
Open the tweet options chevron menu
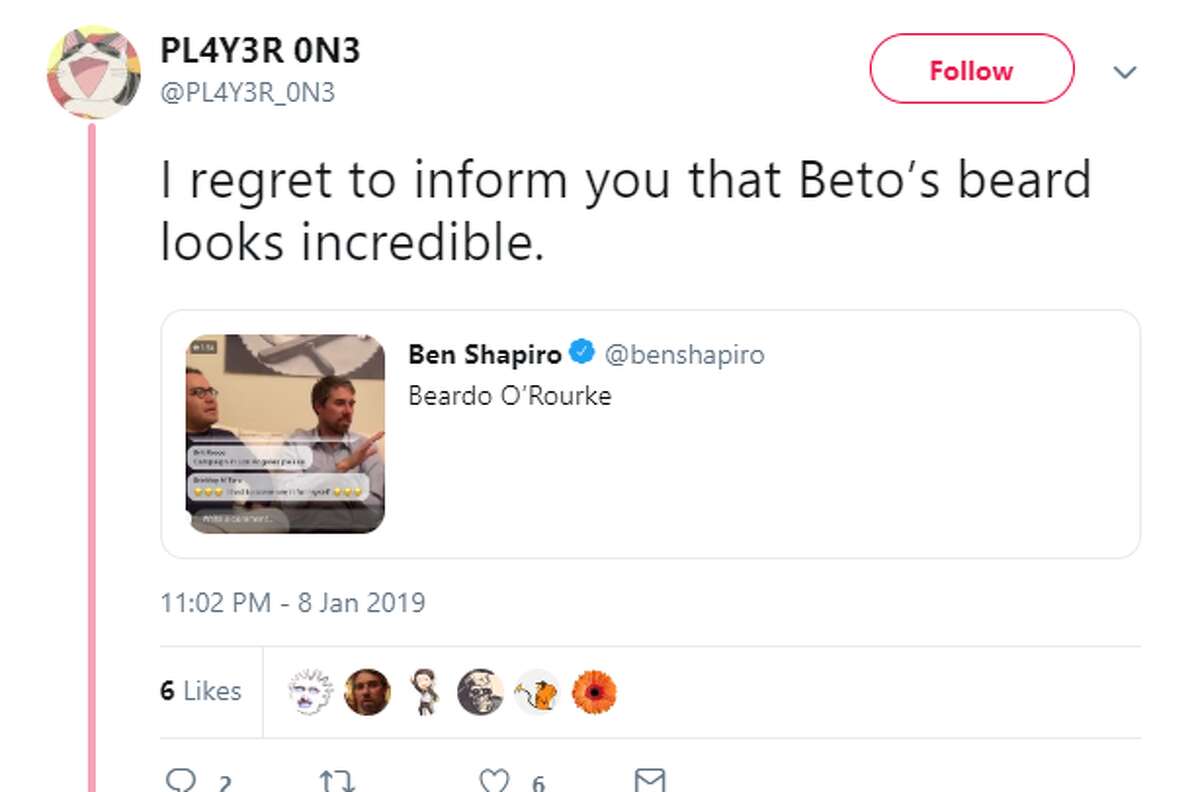click(1126, 72)
